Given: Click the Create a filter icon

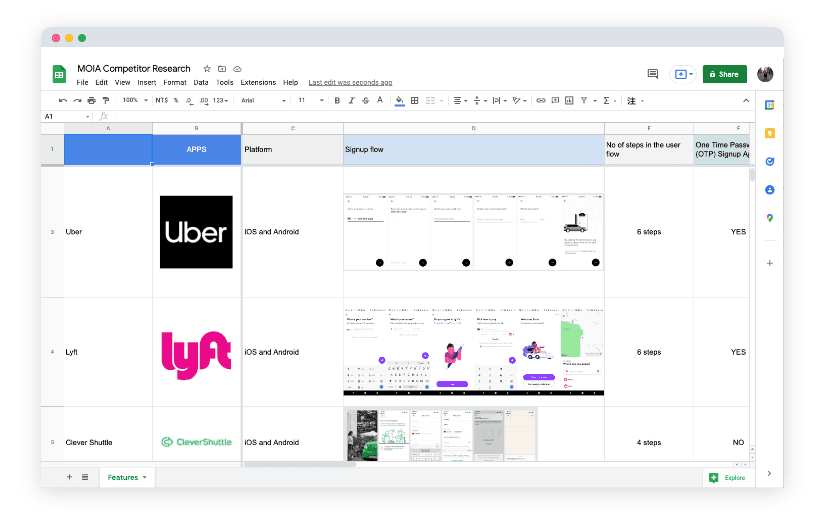Looking at the screenshot, I should pos(584,100).
